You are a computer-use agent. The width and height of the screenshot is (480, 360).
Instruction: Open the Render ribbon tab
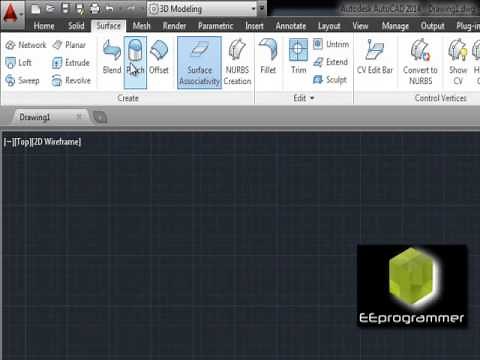point(174,26)
